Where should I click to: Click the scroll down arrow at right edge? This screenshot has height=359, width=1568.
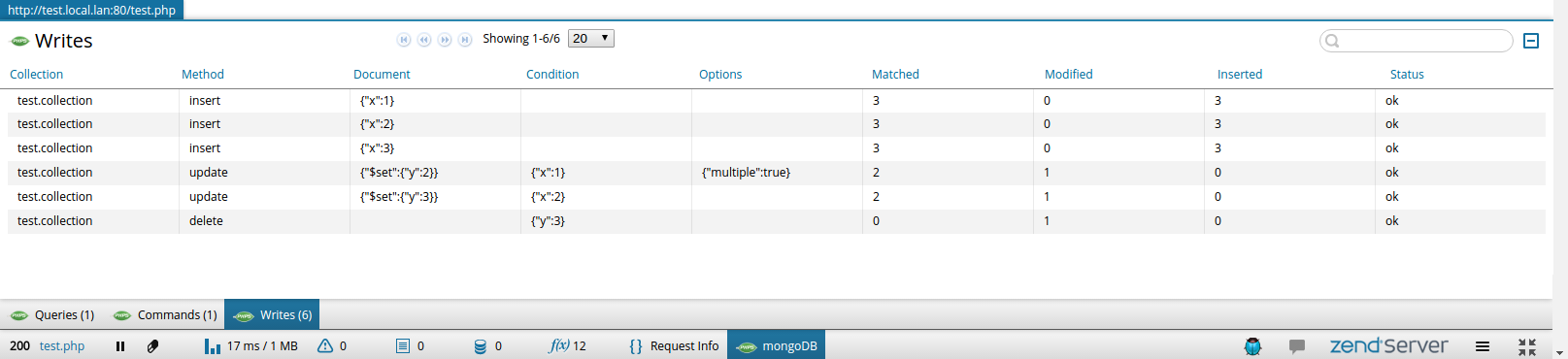point(1560,353)
